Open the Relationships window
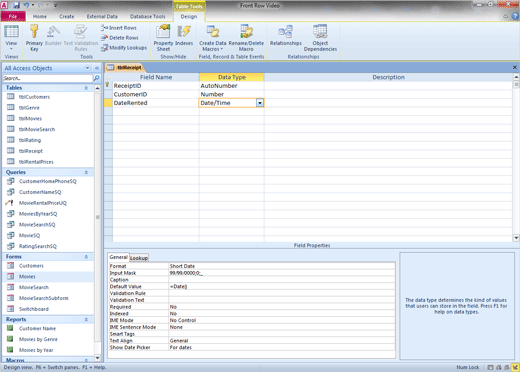520x372 pixels. (286, 35)
